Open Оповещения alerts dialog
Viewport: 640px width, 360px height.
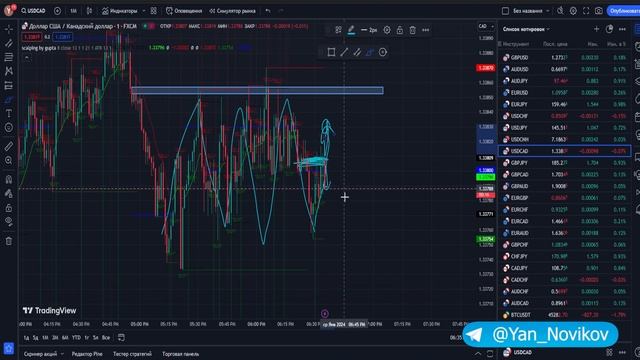click(184, 11)
